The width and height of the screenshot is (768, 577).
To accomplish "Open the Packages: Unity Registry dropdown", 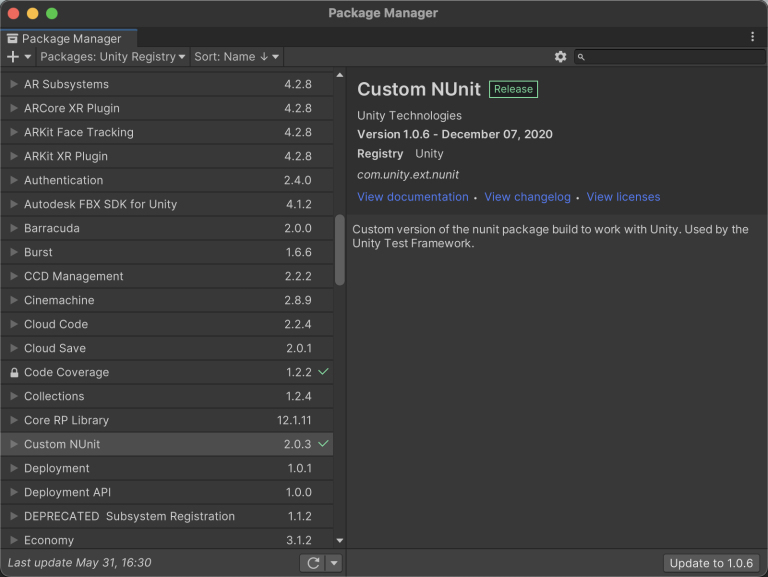I will click(113, 57).
